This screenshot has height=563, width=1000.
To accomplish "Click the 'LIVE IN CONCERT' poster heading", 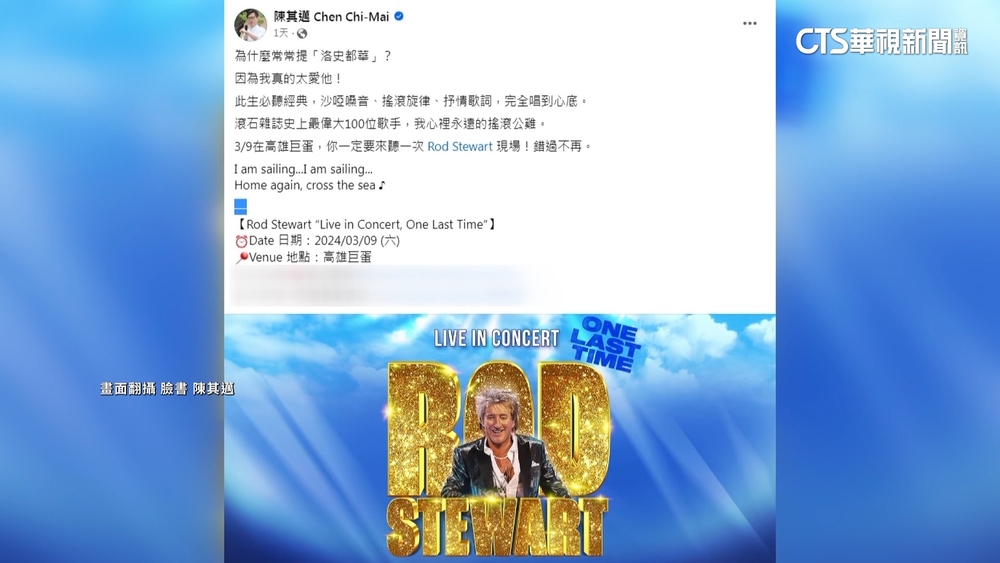I will 496,339.
